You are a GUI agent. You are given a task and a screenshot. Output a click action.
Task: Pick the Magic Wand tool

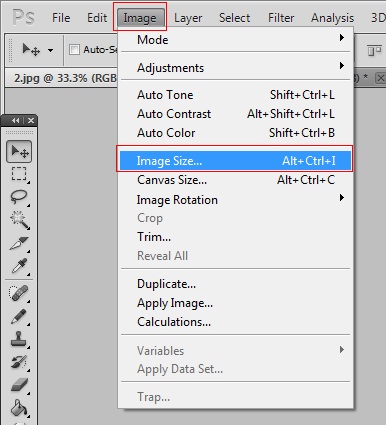(x=19, y=220)
